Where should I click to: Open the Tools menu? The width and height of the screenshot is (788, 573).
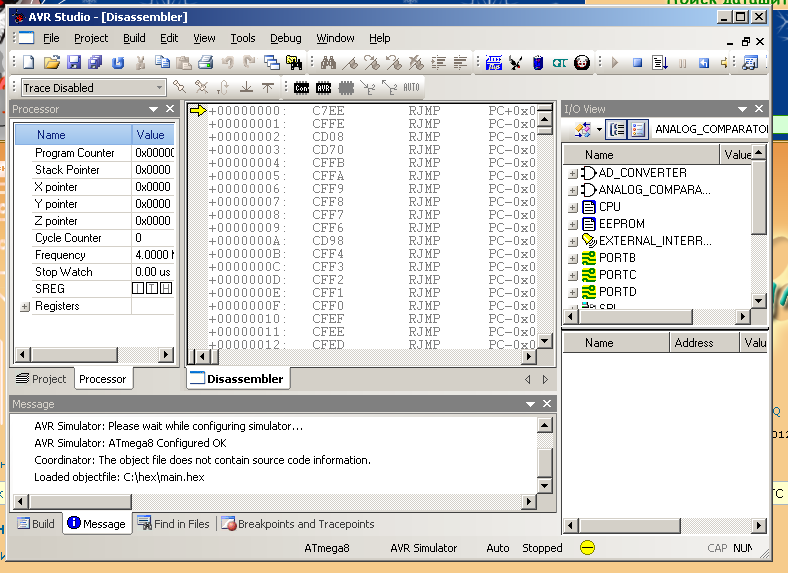point(243,38)
